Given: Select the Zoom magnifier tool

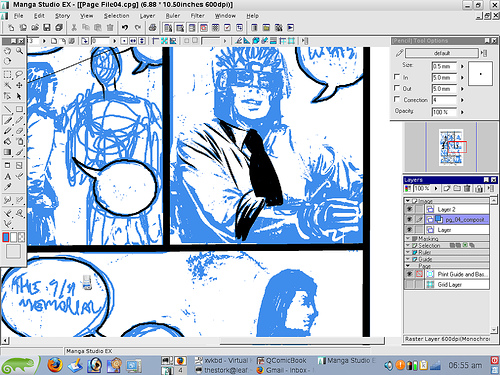Looking at the screenshot, I should tap(20, 51).
